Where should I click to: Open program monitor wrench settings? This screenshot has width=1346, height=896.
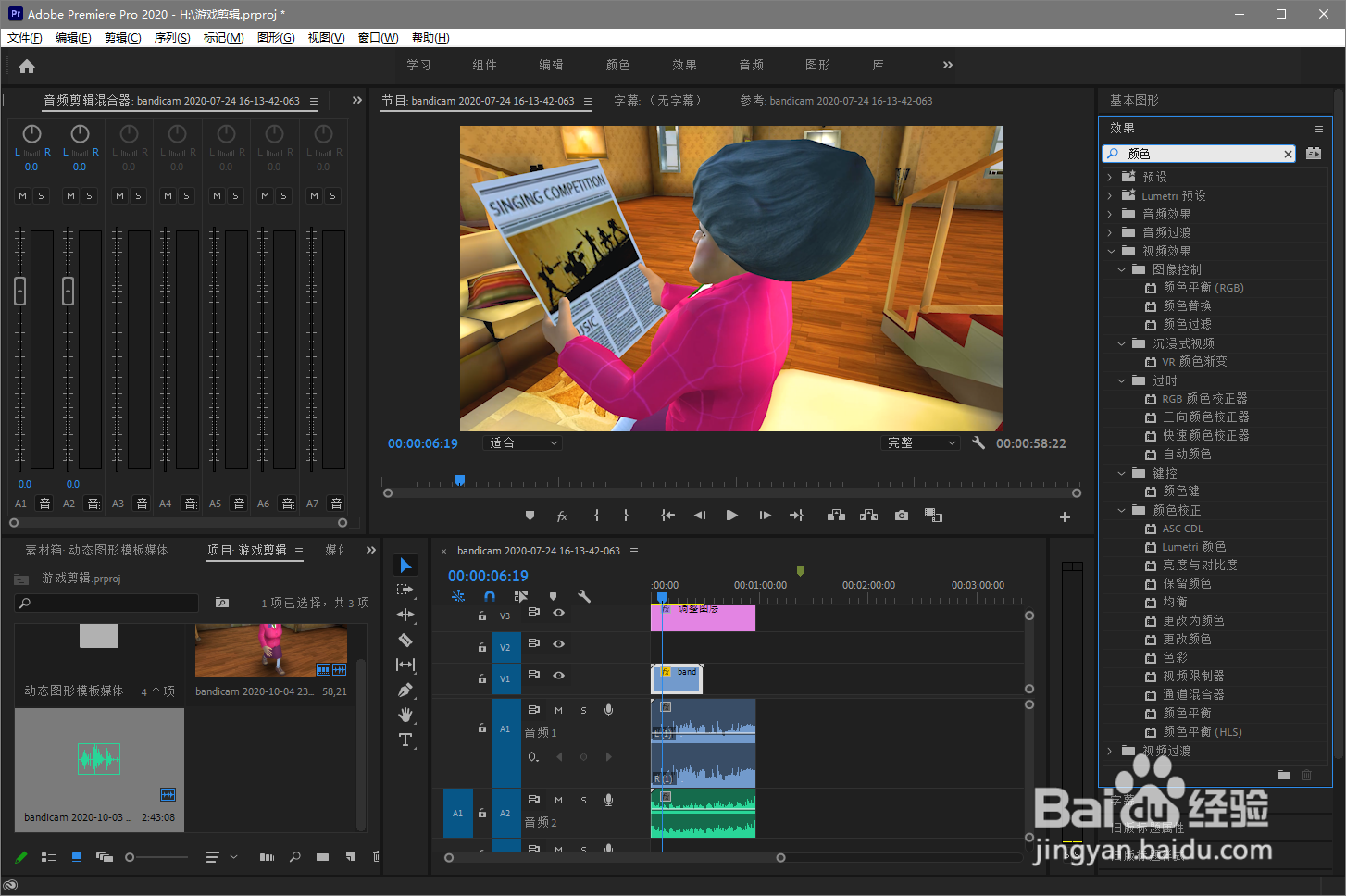pos(978,443)
